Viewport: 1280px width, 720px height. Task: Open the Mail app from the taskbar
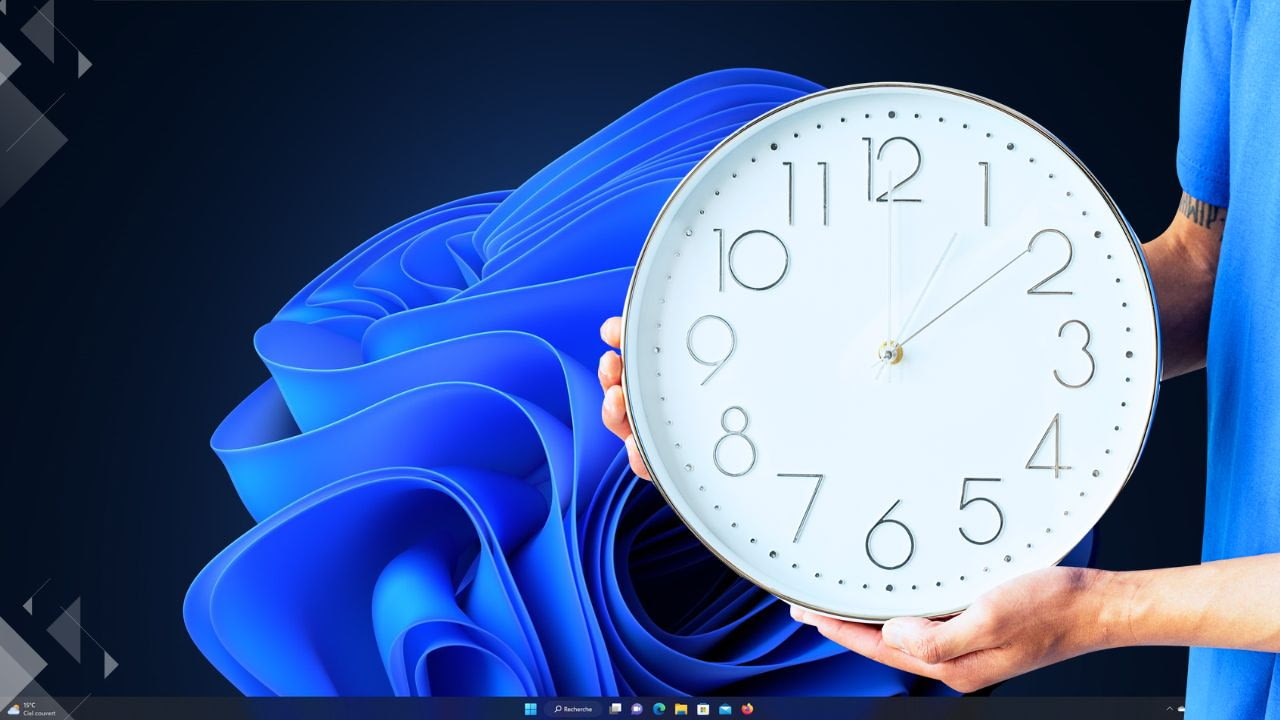[x=725, y=709]
